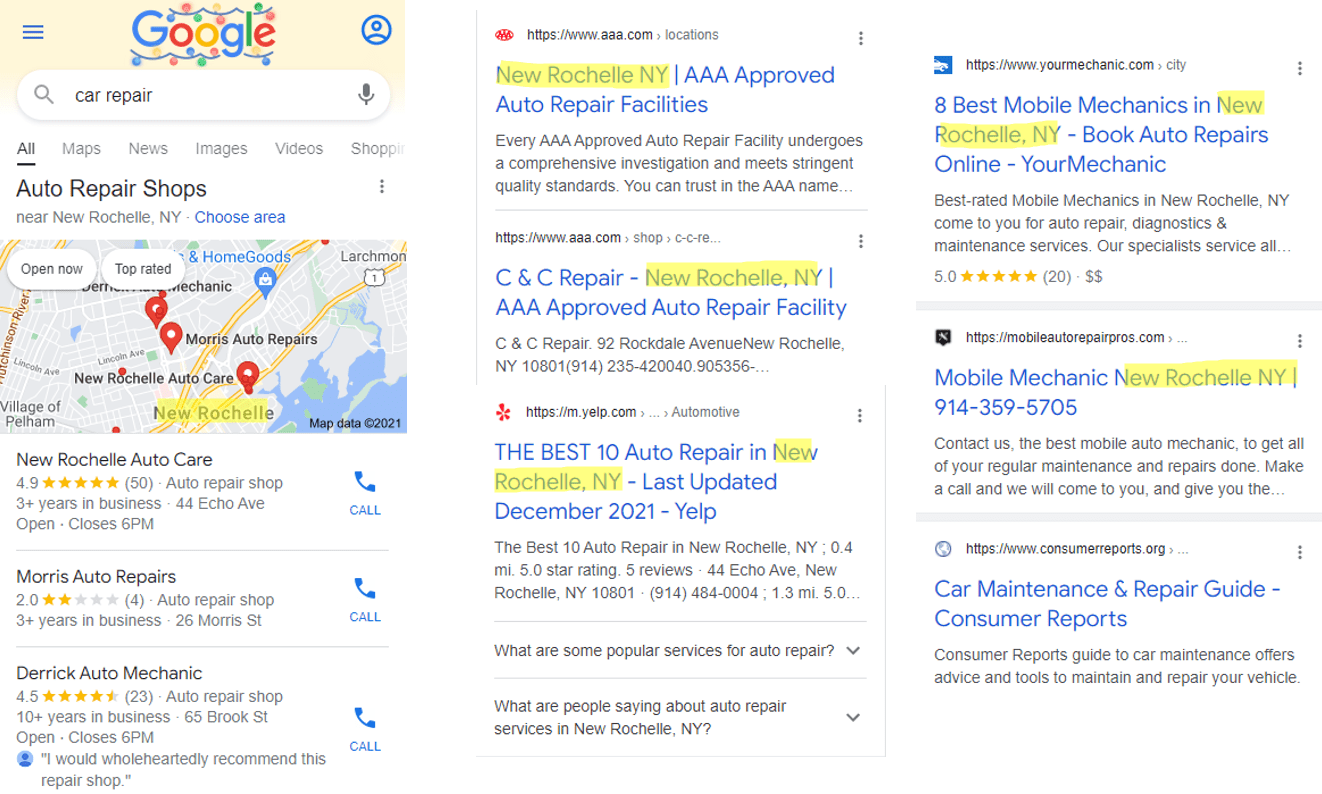
Task: Switch to the Images tab
Action: [x=221, y=148]
